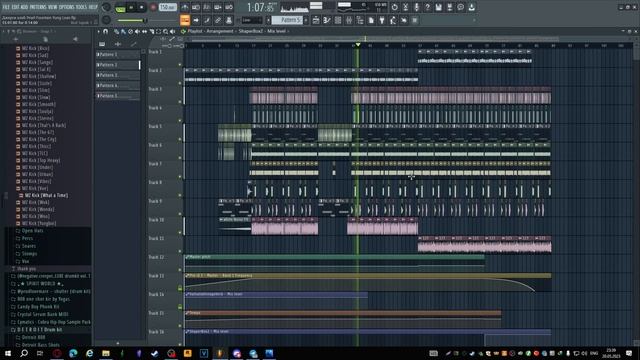
Task: Toggle Pattern/Song mode button
Action: coord(120,7)
